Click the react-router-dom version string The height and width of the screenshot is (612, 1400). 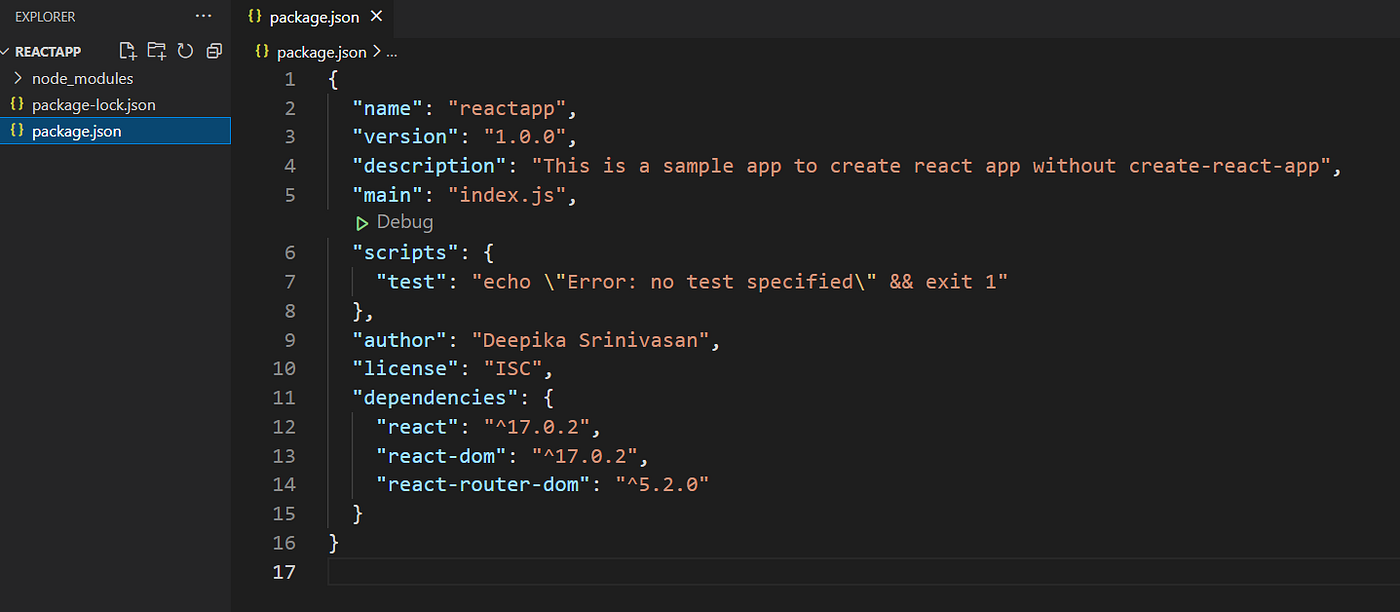[663, 484]
